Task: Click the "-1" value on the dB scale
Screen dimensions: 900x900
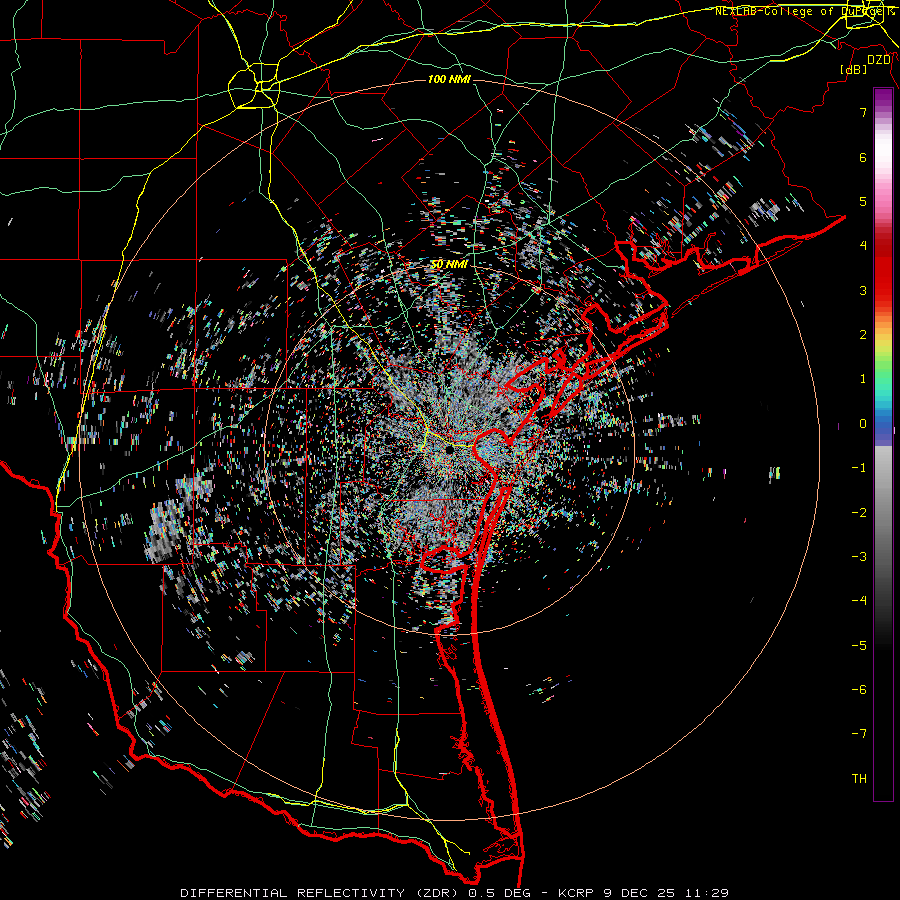Action: pyautogui.click(x=859, y=468)
